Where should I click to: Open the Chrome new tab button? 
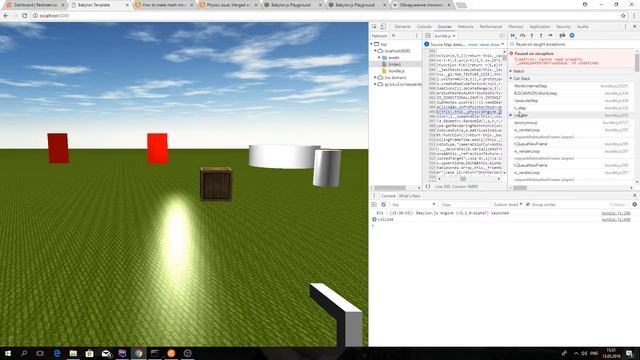(461, 5)
